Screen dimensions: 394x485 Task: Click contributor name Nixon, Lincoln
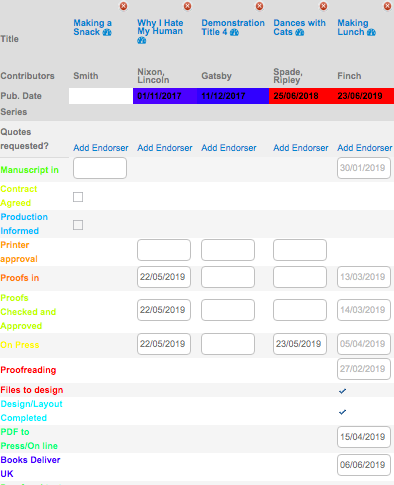click(x=153, y=76)
